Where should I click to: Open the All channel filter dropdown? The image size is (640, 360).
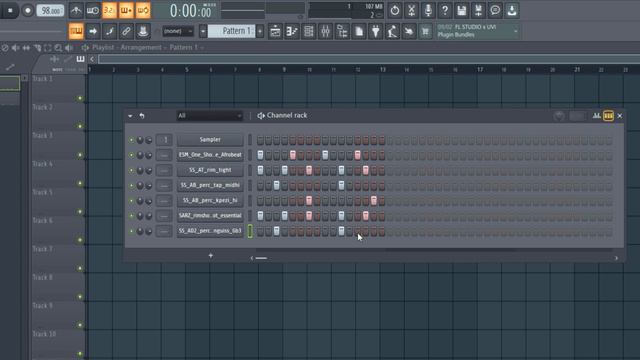(x=210, y=116)
